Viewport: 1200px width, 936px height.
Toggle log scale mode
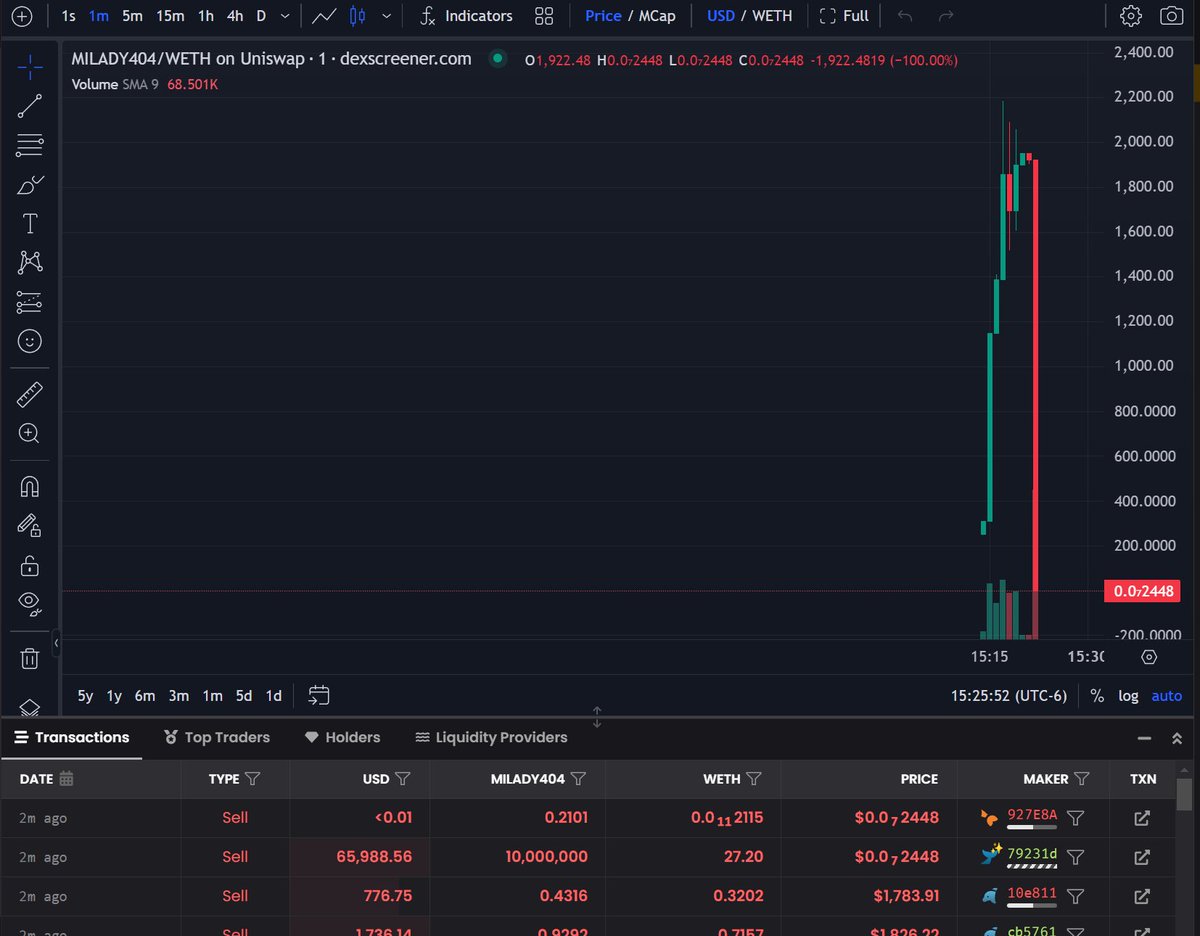point(1128,696)
